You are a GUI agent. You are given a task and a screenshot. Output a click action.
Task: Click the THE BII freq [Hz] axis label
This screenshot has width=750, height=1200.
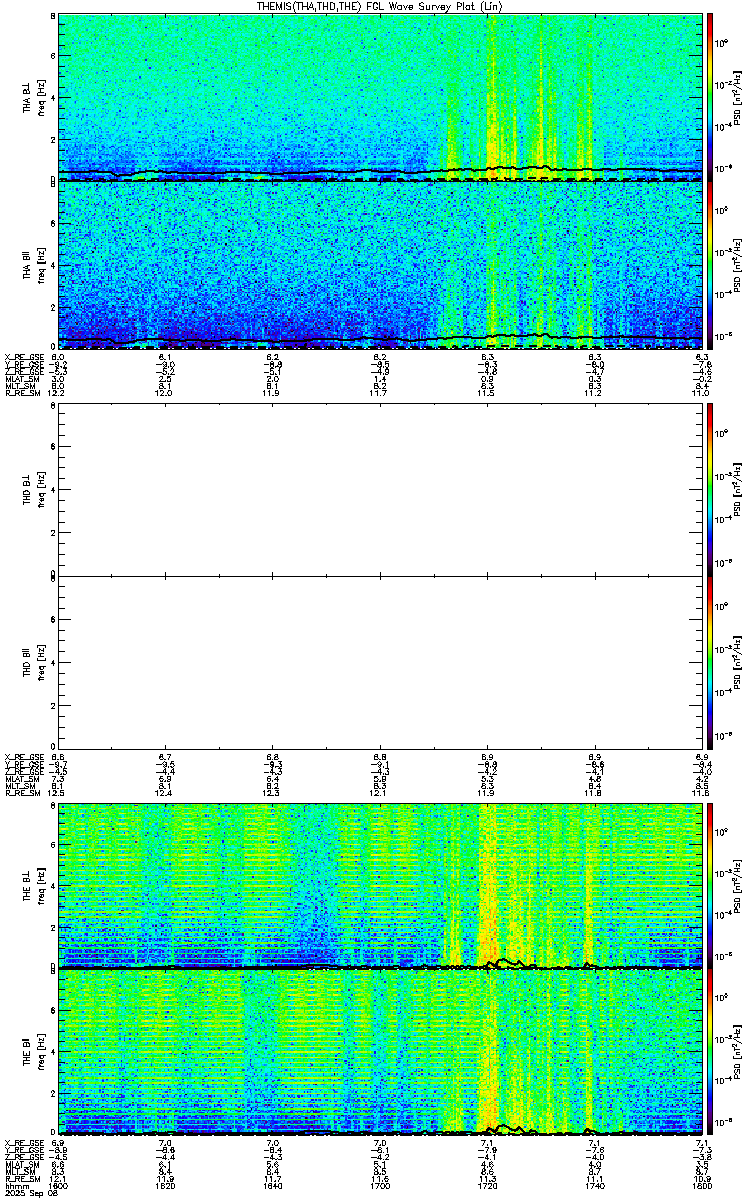(40, 1053)
